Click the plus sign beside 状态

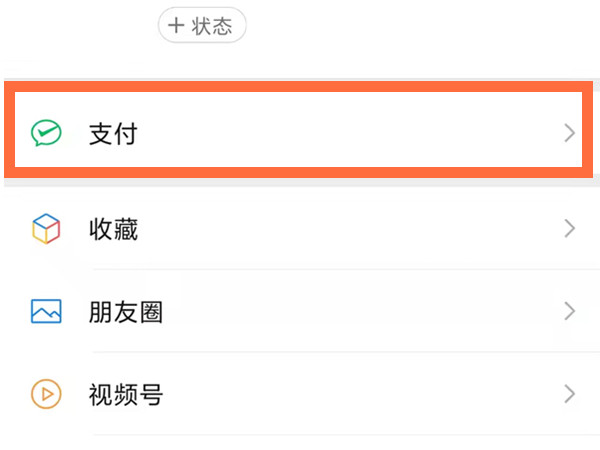[176, 26]
